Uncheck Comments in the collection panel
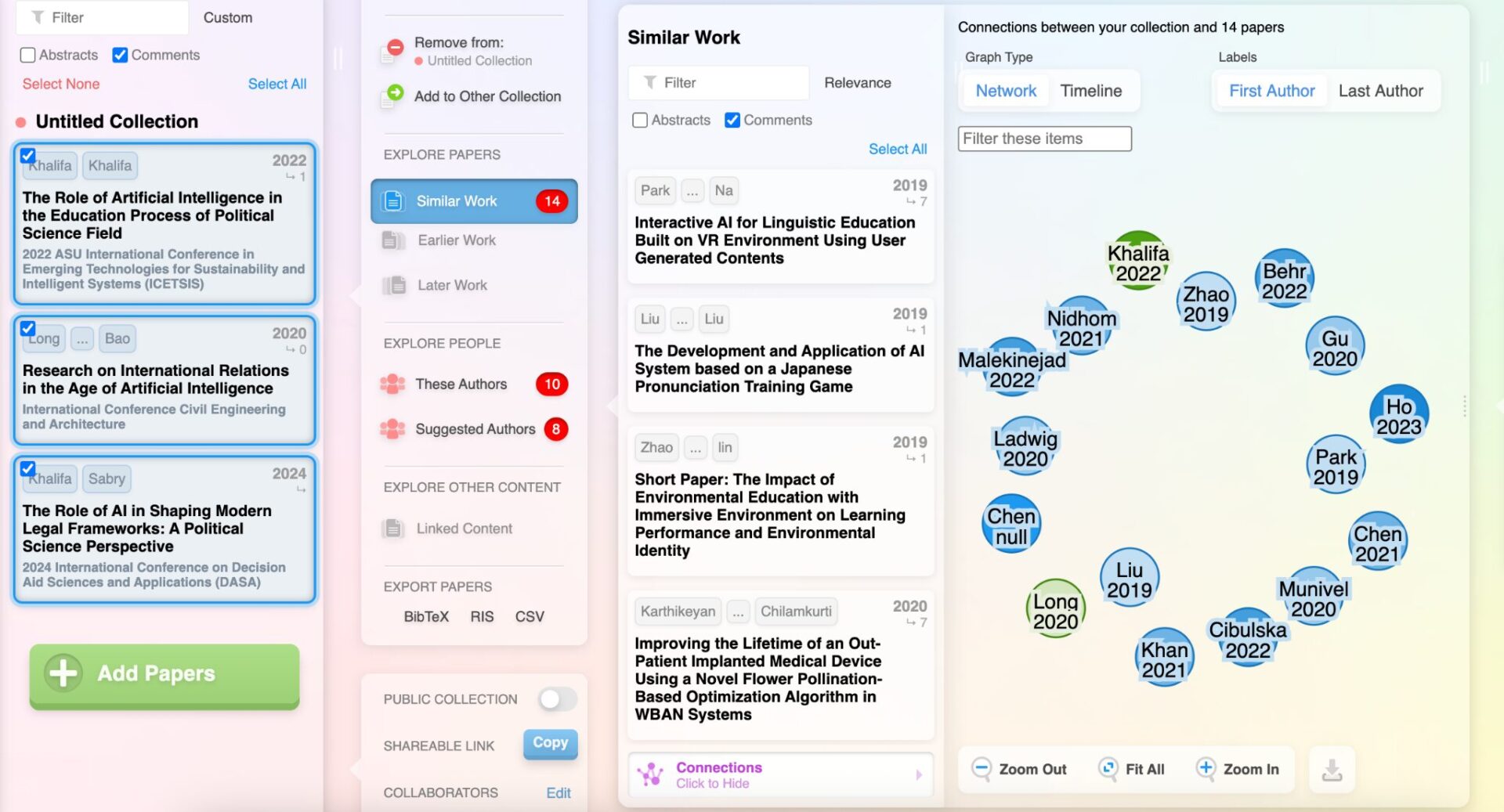Screen dimensions: 1504x812 coord(120,55)
